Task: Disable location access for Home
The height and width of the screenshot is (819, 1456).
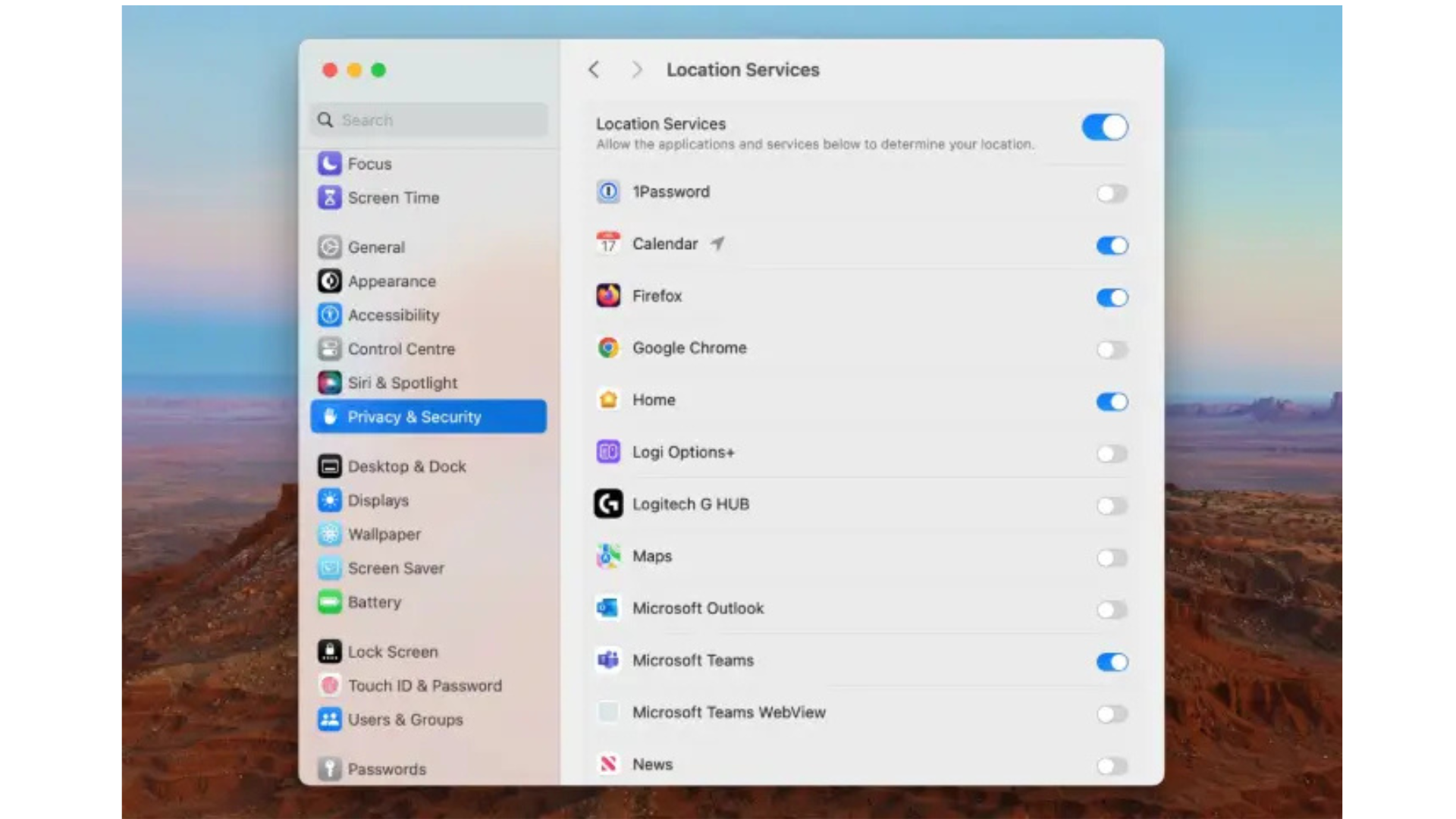Action: (1112, 401)
